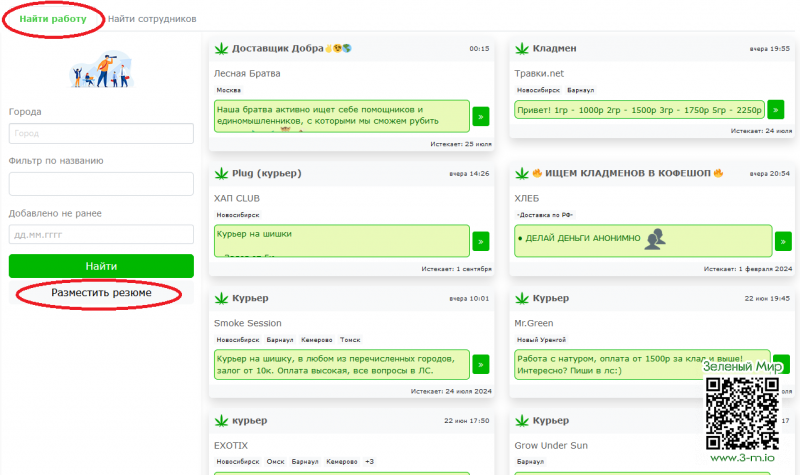Click the leaf icon next to Кладмен listing

(521, 48)
